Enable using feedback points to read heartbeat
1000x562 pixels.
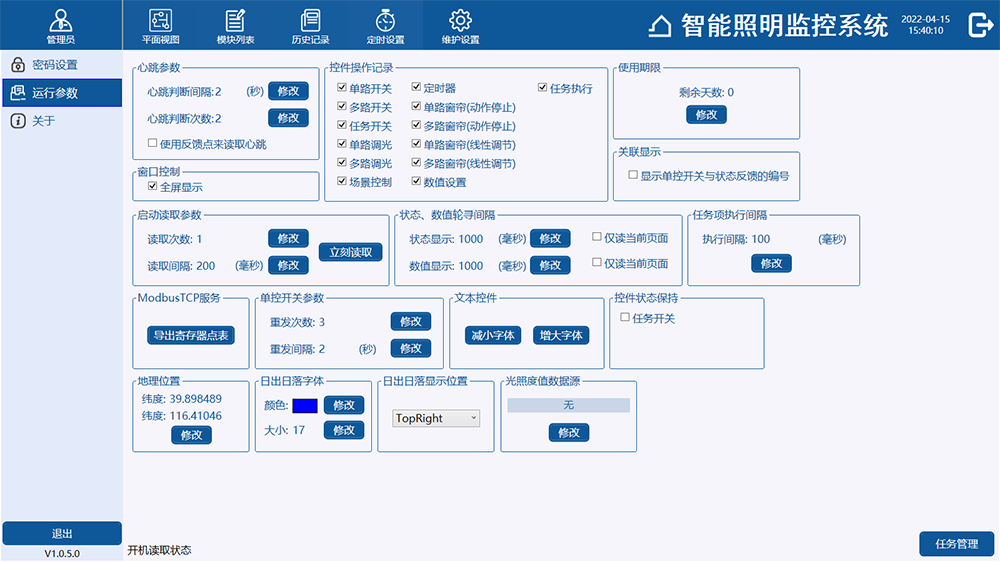click(x=153, y=144)
